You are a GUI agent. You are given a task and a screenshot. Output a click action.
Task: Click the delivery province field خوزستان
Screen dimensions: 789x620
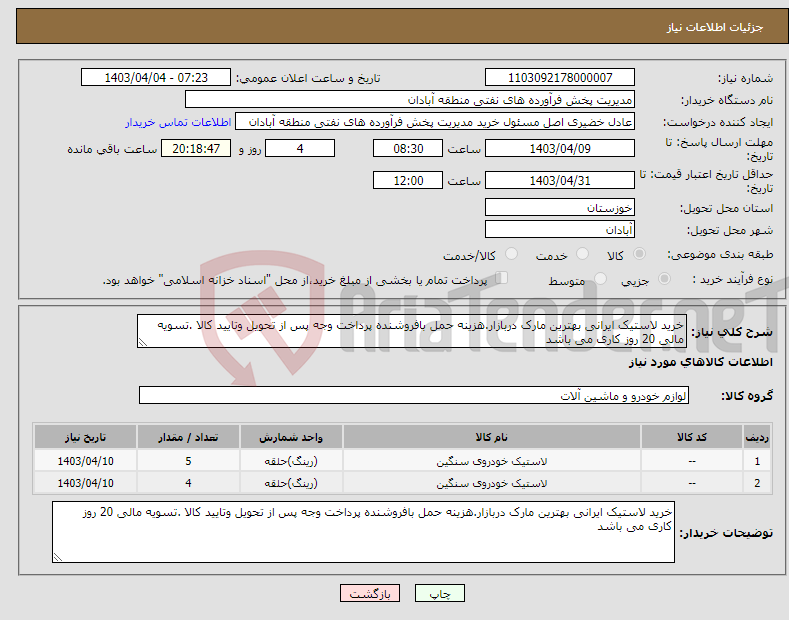[x=560, y=207]
